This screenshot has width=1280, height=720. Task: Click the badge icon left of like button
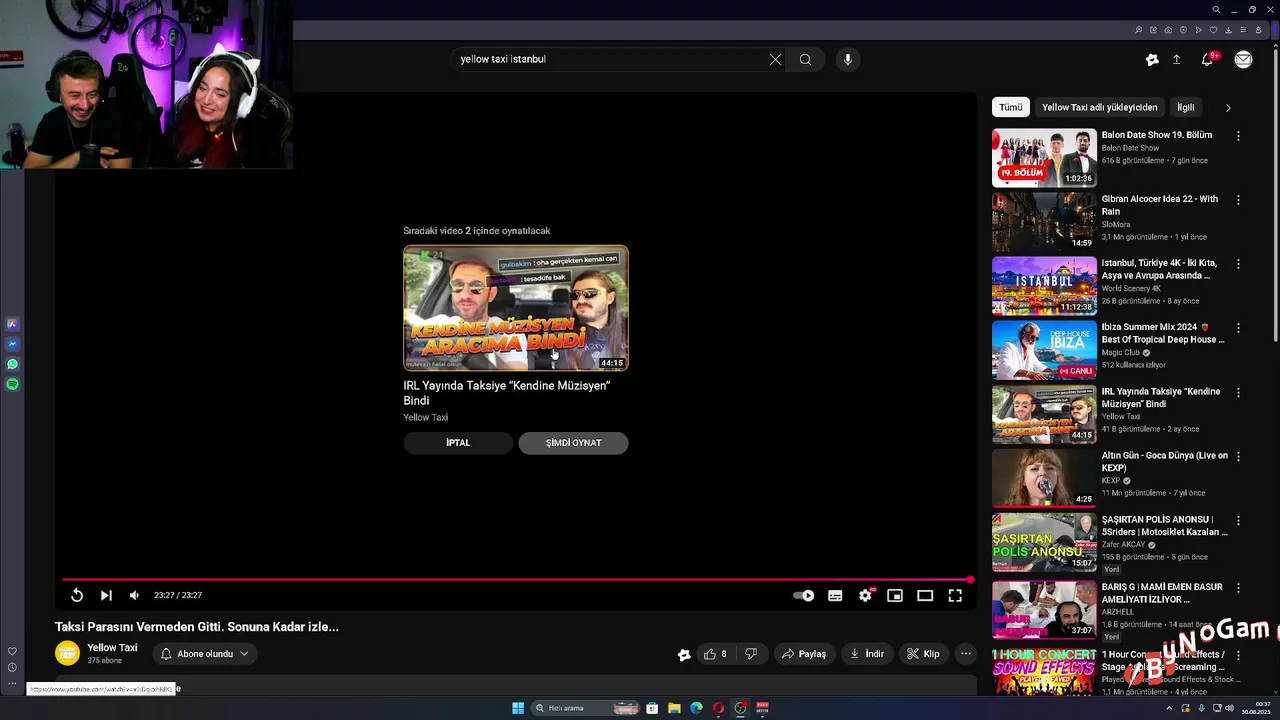(x=684, y=655)
